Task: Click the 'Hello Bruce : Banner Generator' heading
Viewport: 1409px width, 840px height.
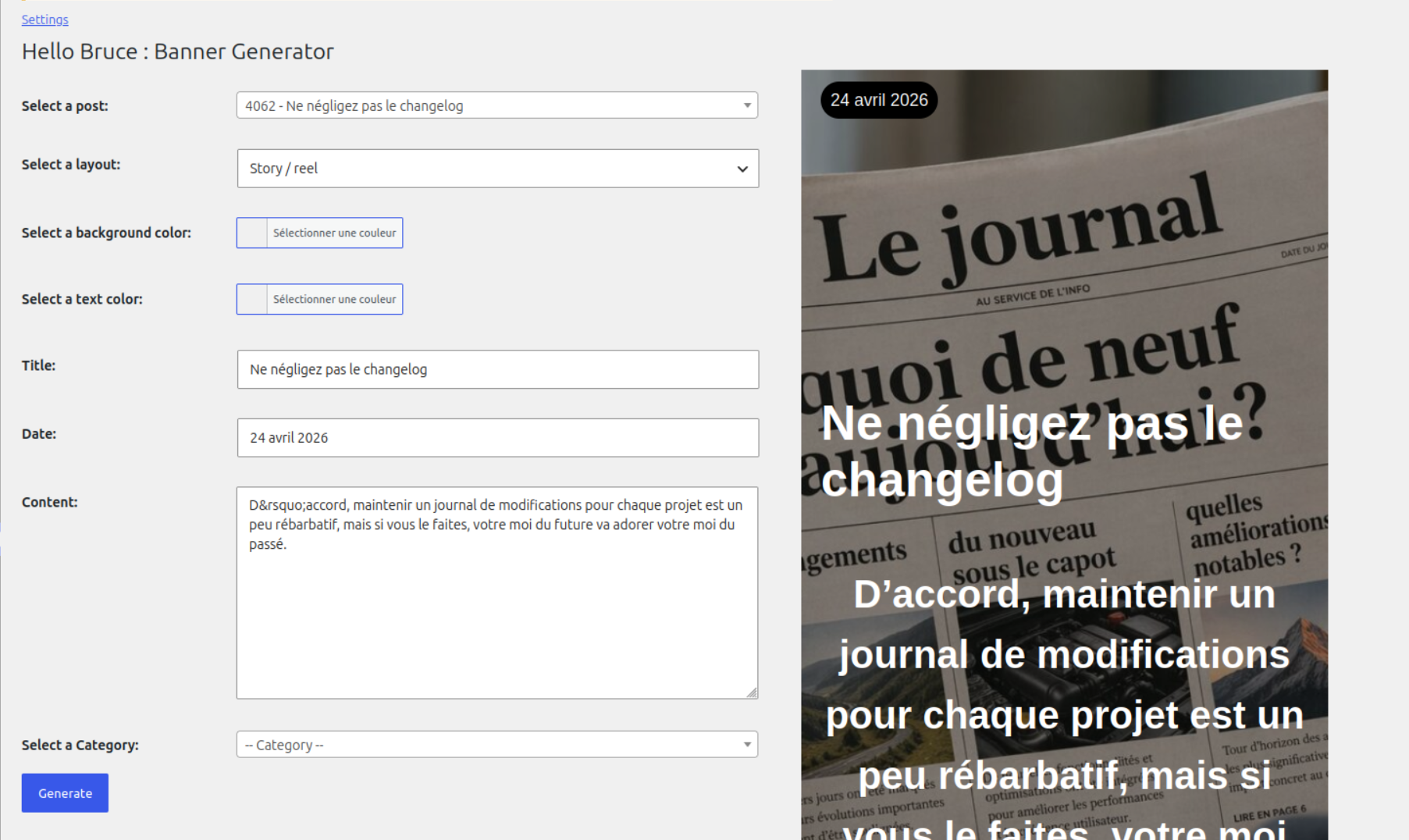Action: [178, 52]
